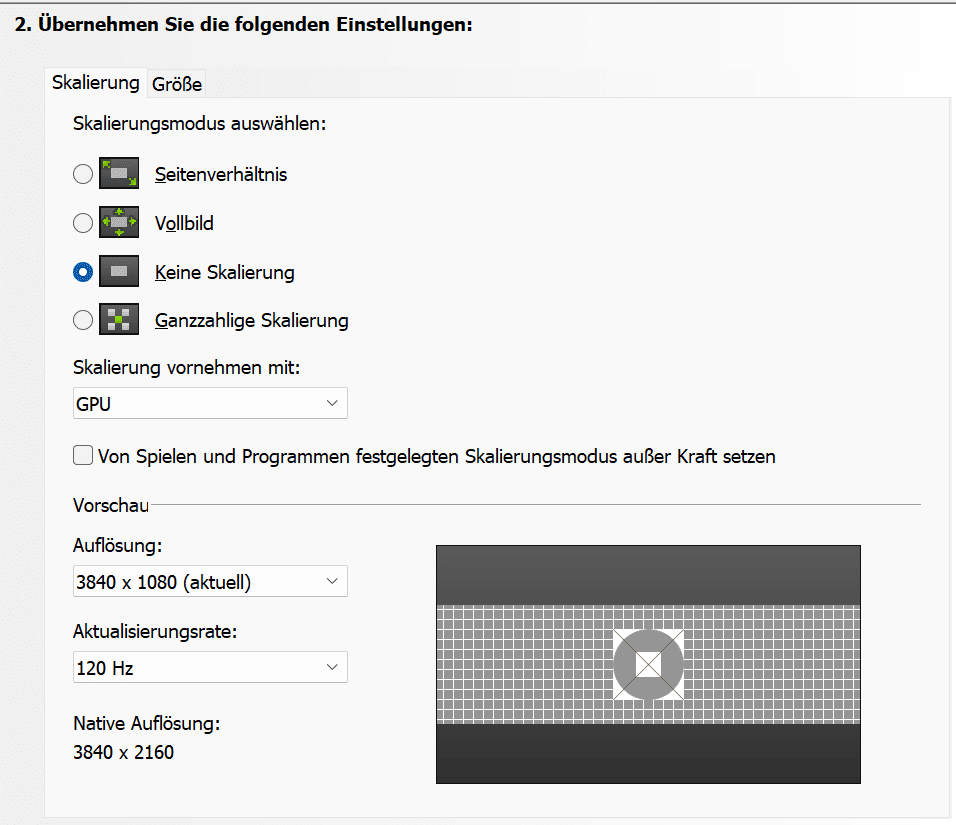Image resolution: width=956 pixels, height=825 pixels.
Task: Click the Ganzzahlige Skalierung checker icon
Action: click(x=119, y=319)
